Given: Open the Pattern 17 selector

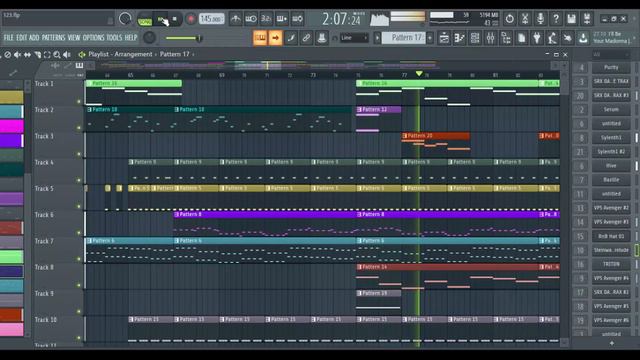Looking at the screenshot, I should (x=405, y=38).
